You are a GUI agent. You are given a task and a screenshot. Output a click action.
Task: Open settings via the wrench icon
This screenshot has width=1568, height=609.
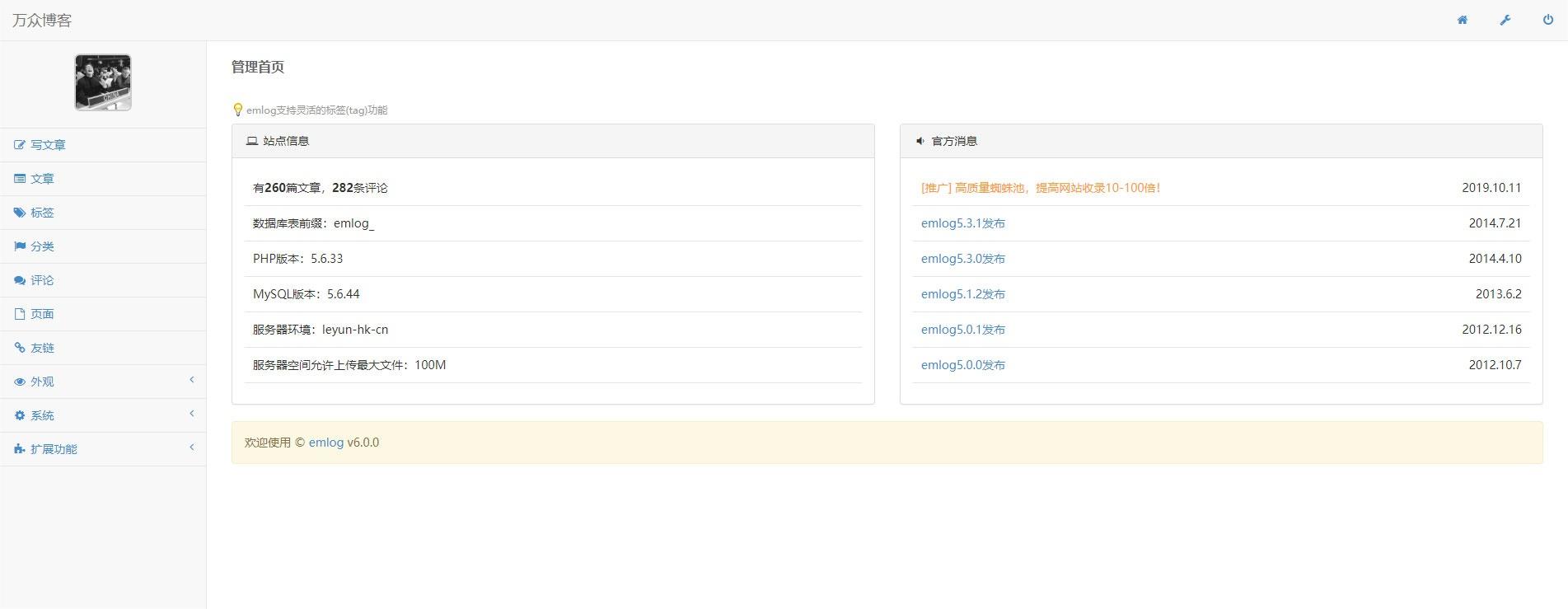(1505, 20)
